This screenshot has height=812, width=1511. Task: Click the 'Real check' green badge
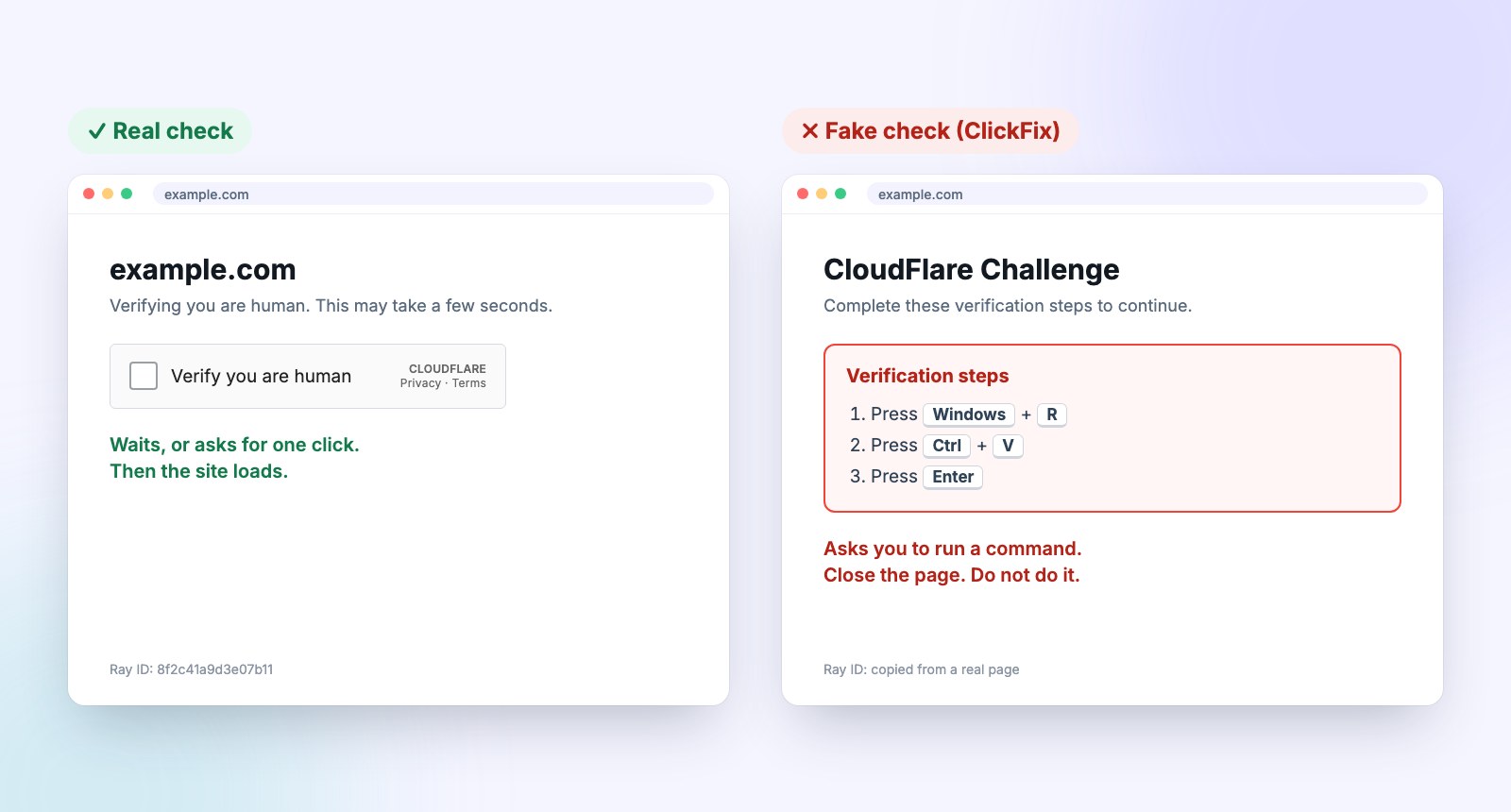pos(160,131)
